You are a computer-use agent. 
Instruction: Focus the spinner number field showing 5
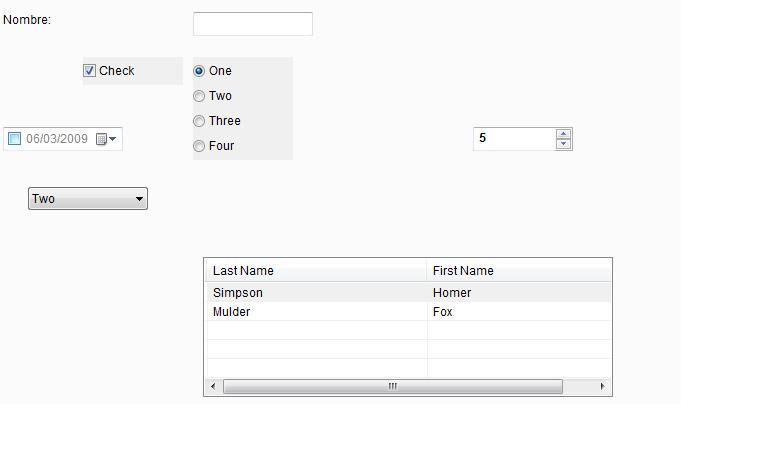pos(513,138)
